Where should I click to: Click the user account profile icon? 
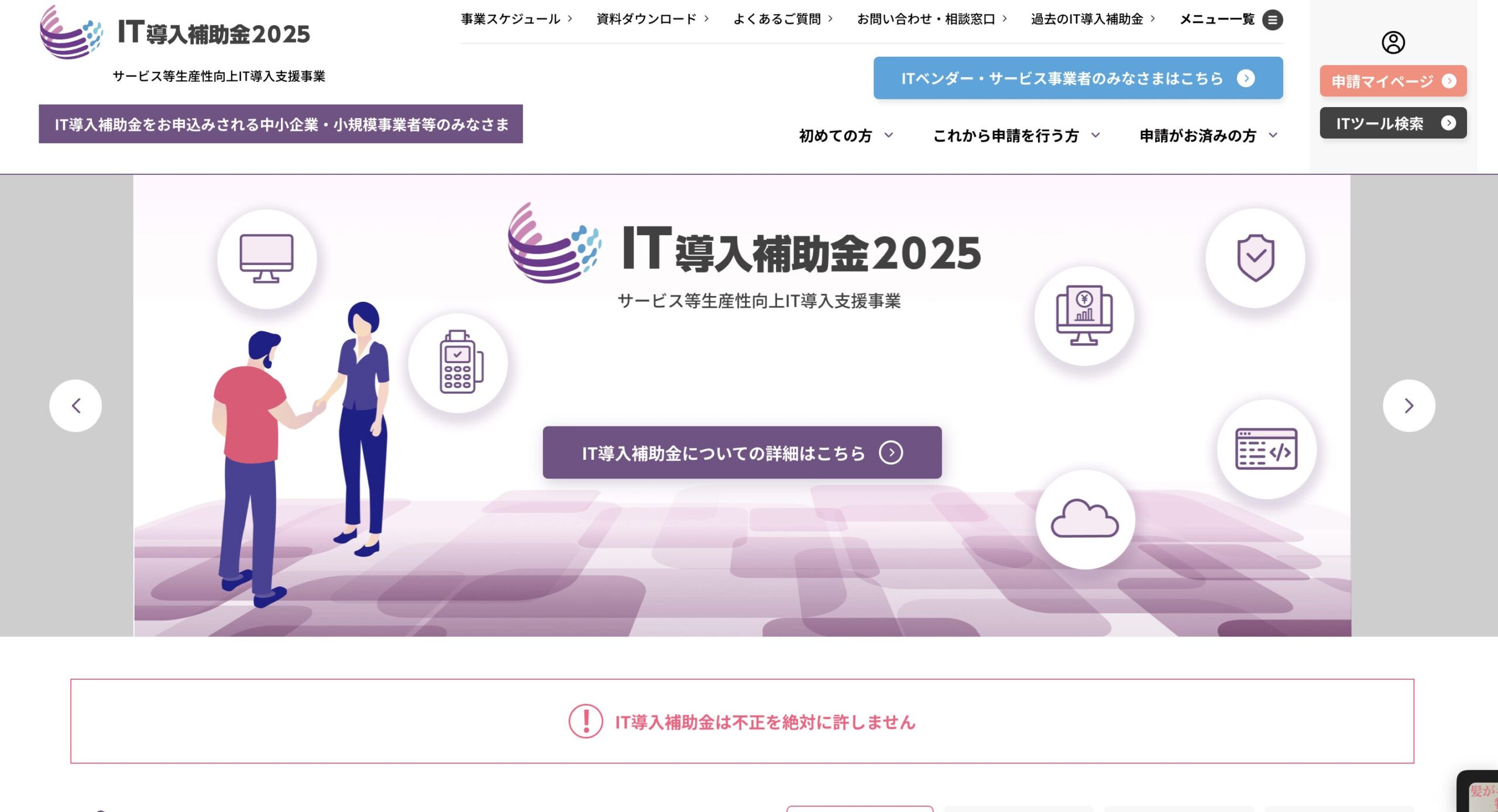point(1393,43)
